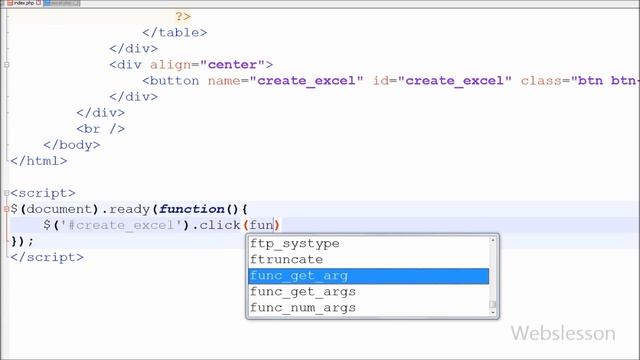Image resolution: width=640 pixels, height=360 pixels.
Task: Place cursor in the closing table tag line
Action: point(175,33)
